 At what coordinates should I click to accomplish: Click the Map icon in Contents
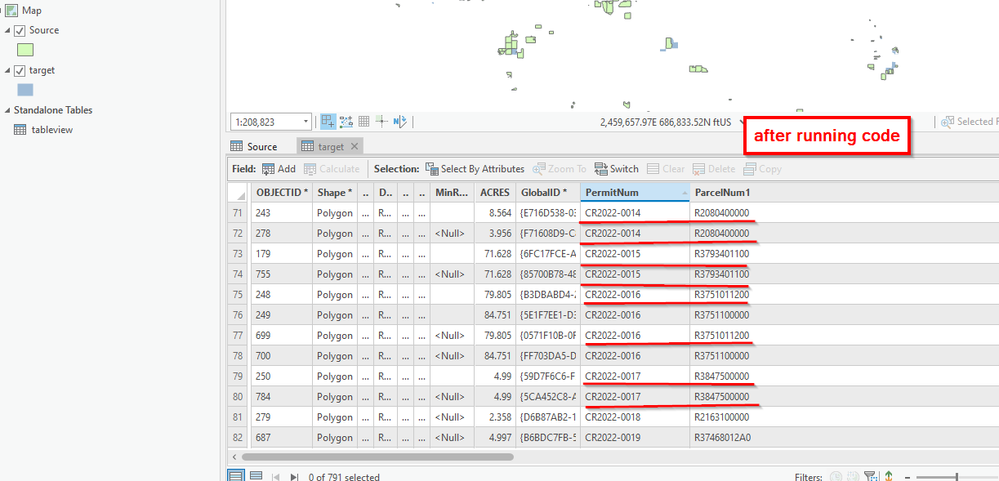coord(11,10)
